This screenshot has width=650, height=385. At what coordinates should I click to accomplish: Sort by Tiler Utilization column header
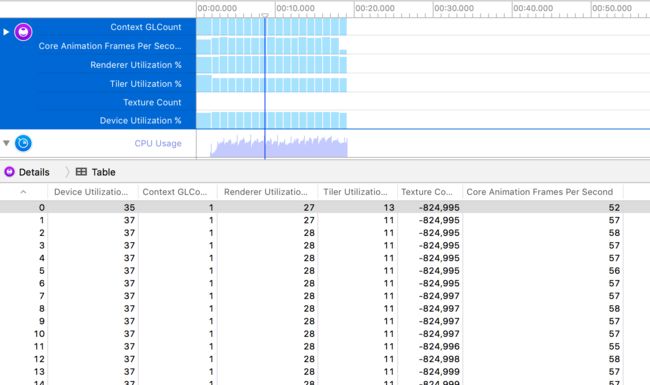point(355,192)
